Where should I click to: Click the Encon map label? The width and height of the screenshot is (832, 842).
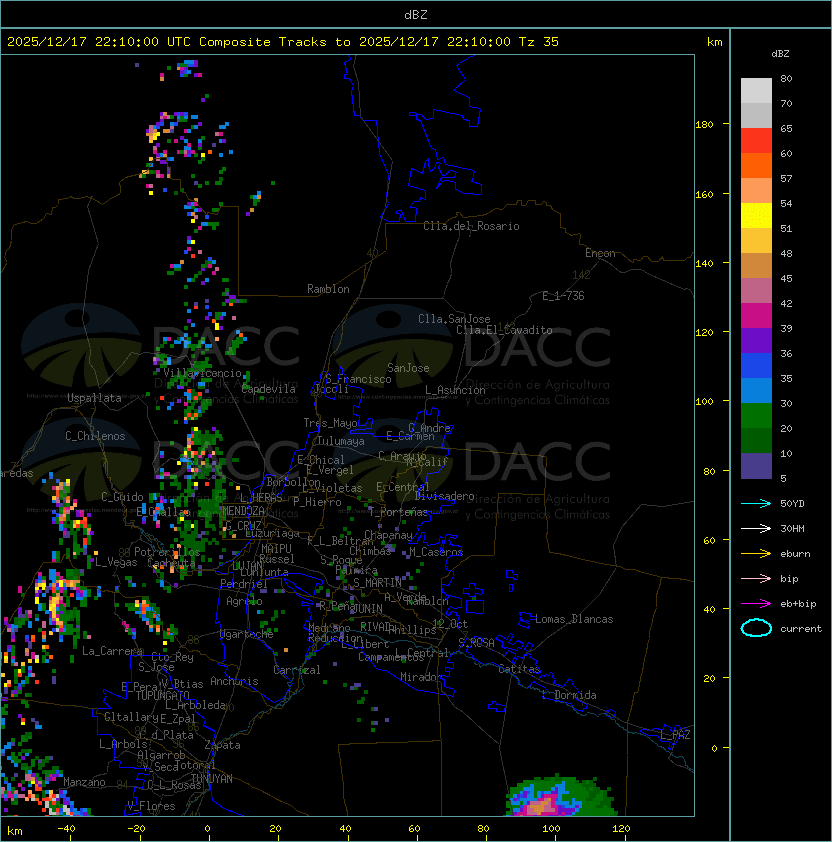pos(600,253)
